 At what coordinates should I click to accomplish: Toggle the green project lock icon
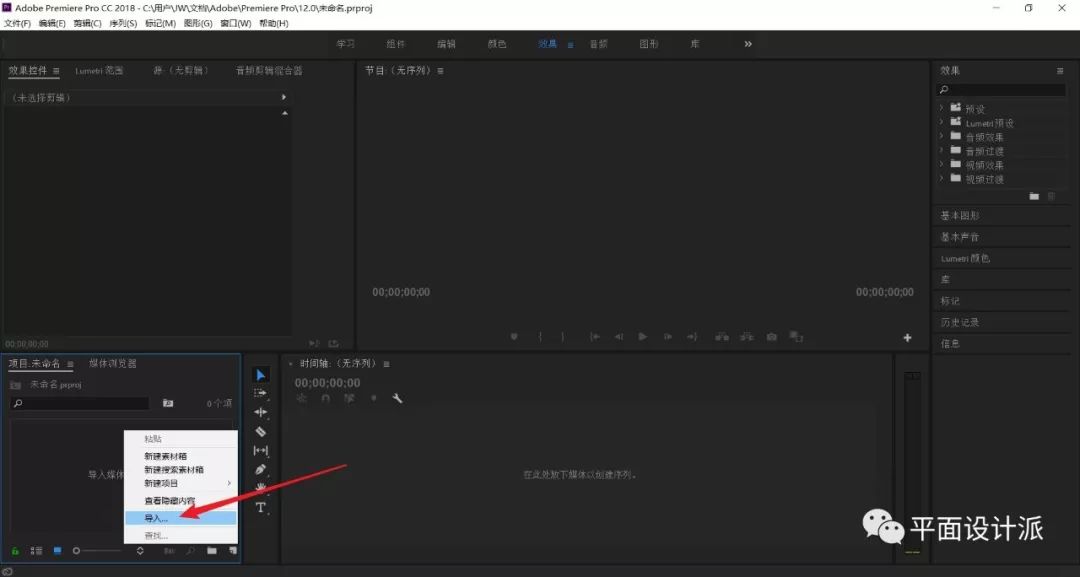pos(15,551)
